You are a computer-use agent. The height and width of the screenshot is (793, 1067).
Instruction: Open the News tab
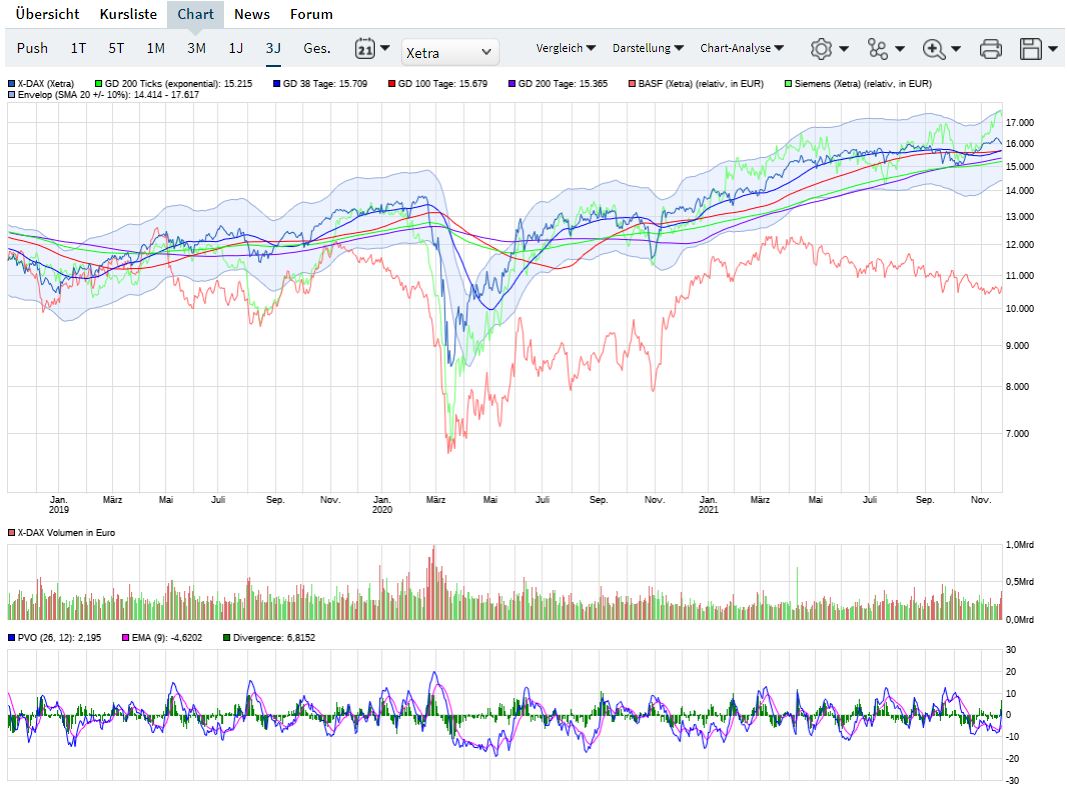click(x=252, y=14)
